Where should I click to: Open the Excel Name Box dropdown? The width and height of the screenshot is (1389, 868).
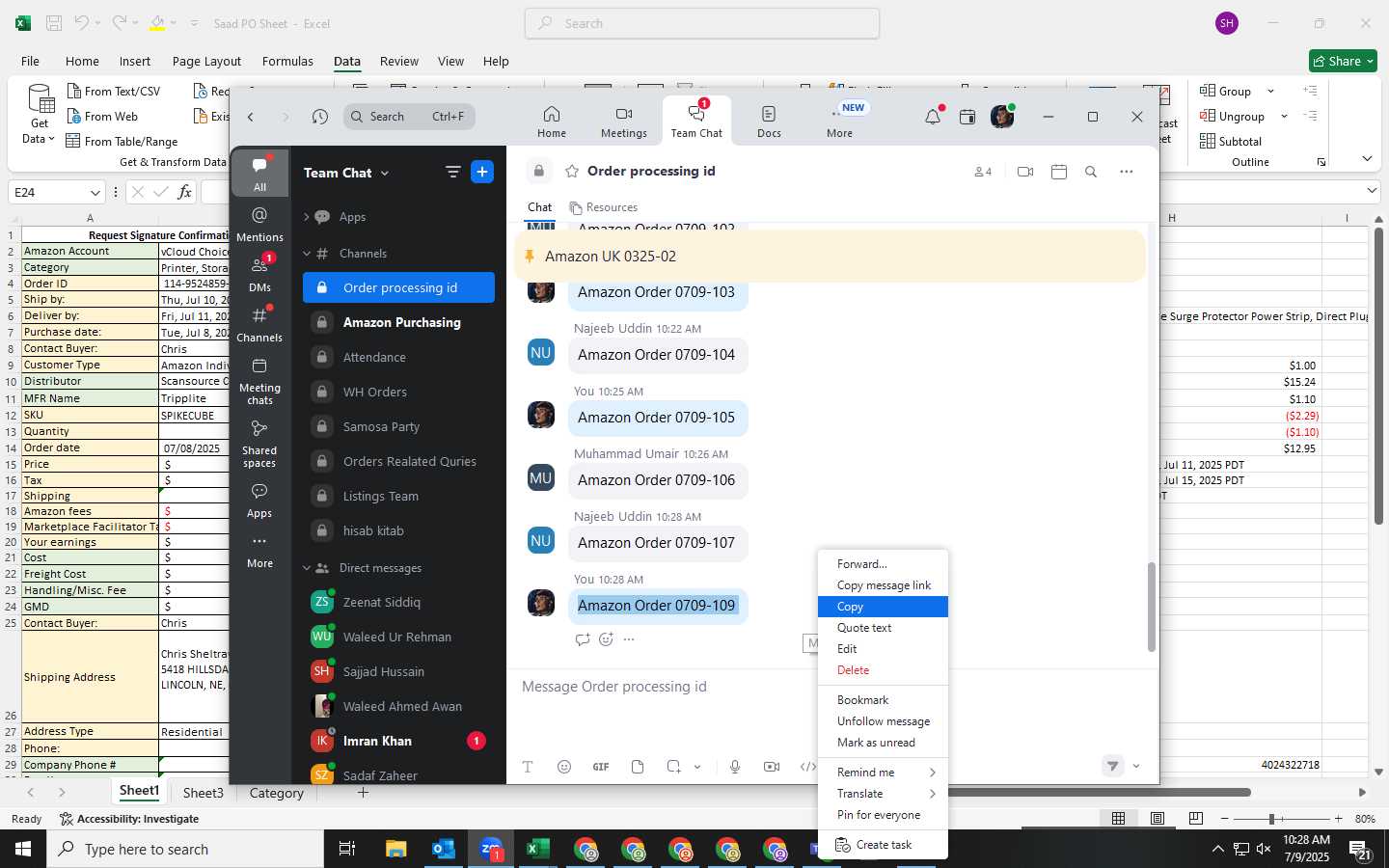click(x=95, y=192)
